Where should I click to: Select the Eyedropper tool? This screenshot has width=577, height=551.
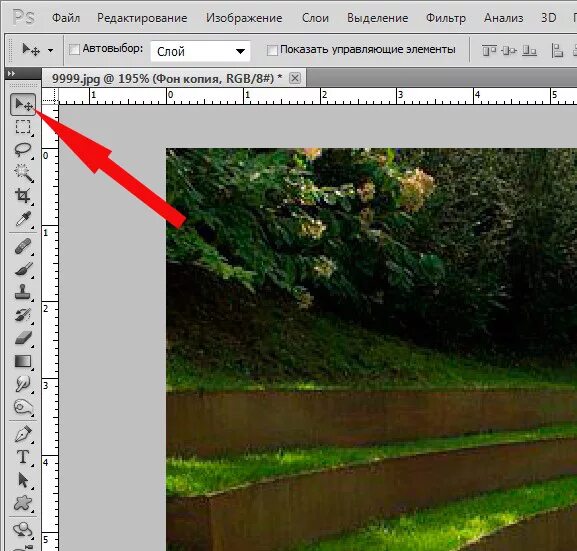tap(23, 219)
